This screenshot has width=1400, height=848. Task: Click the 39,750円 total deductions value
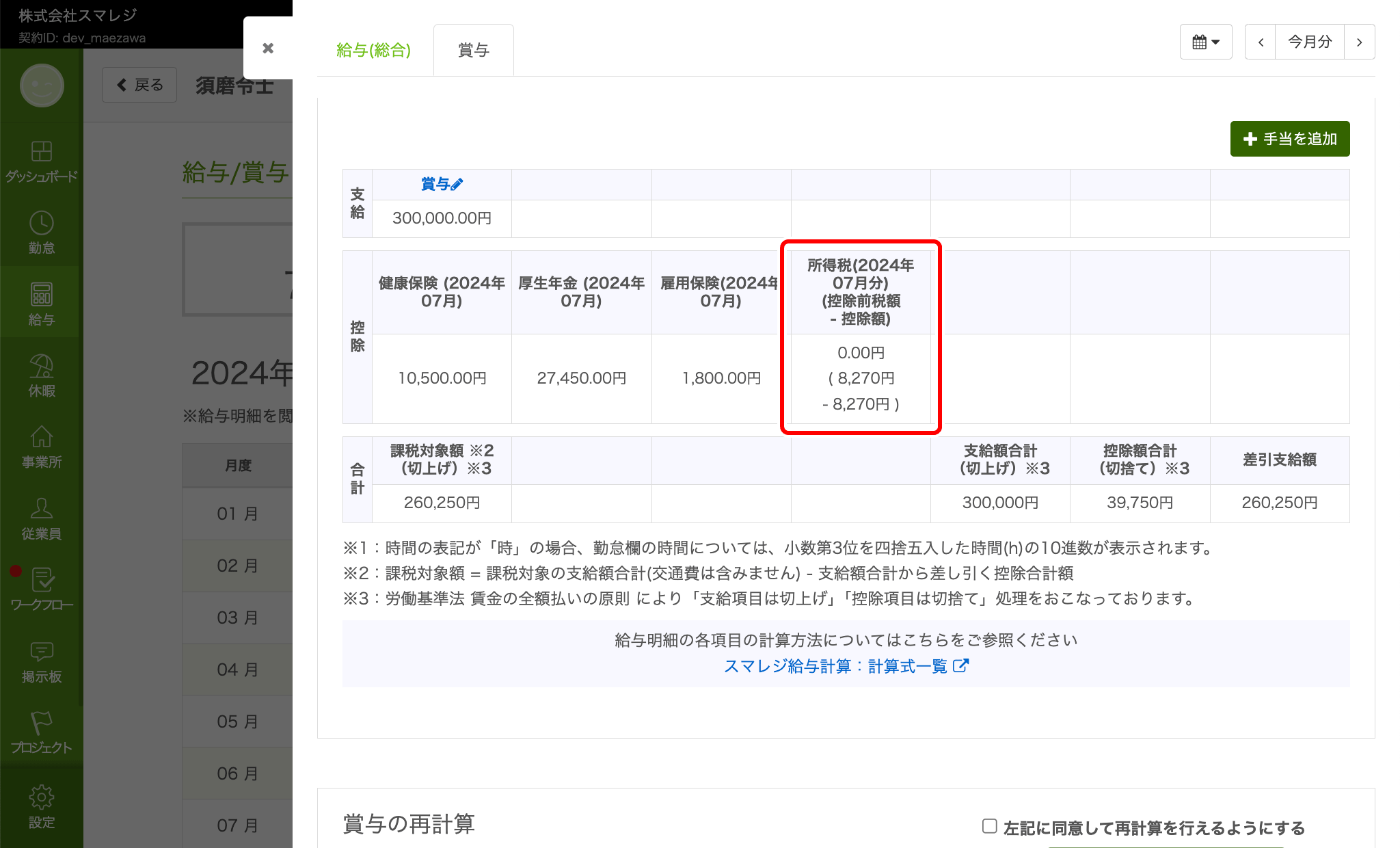pyautogui.click(x=1140, y=503)
